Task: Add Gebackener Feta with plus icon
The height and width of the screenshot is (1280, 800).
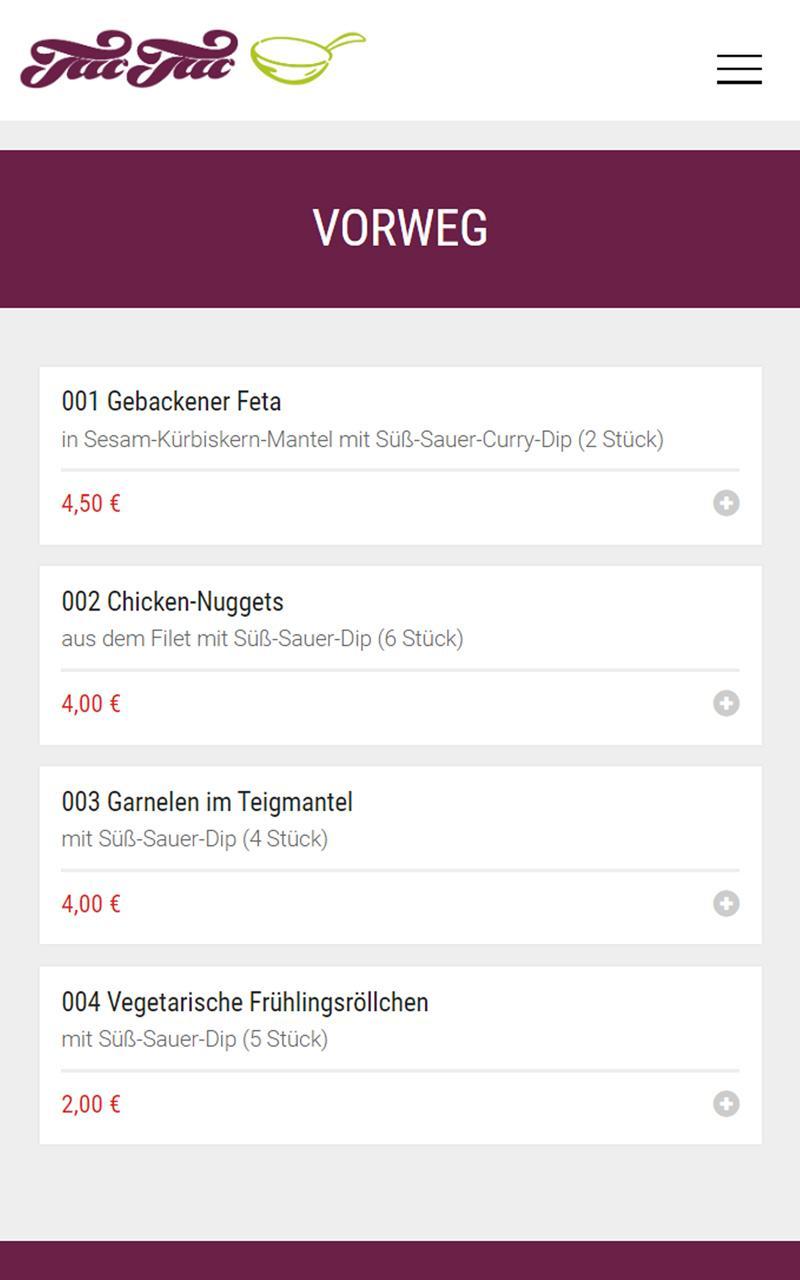Action: [x=726, y=503]
